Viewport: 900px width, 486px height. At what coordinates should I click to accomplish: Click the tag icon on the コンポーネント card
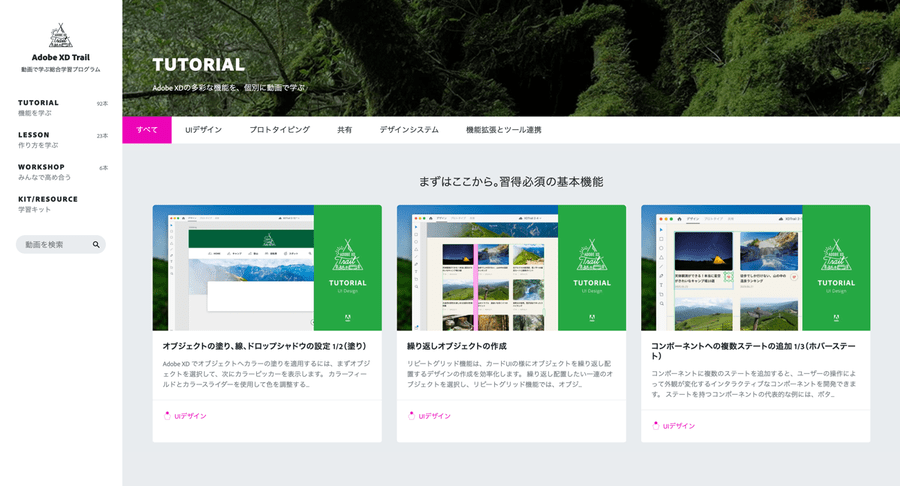pos(656,425)
